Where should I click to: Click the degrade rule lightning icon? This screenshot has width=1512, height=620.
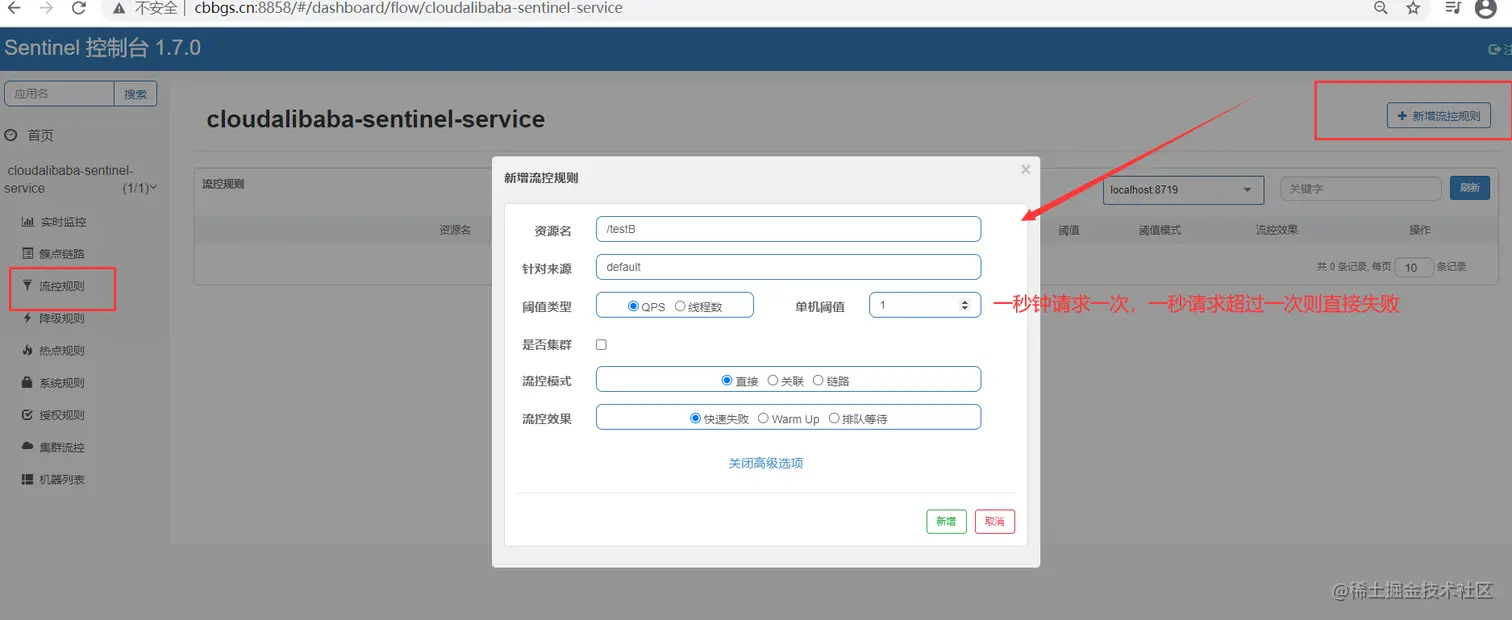pos(28,318)
